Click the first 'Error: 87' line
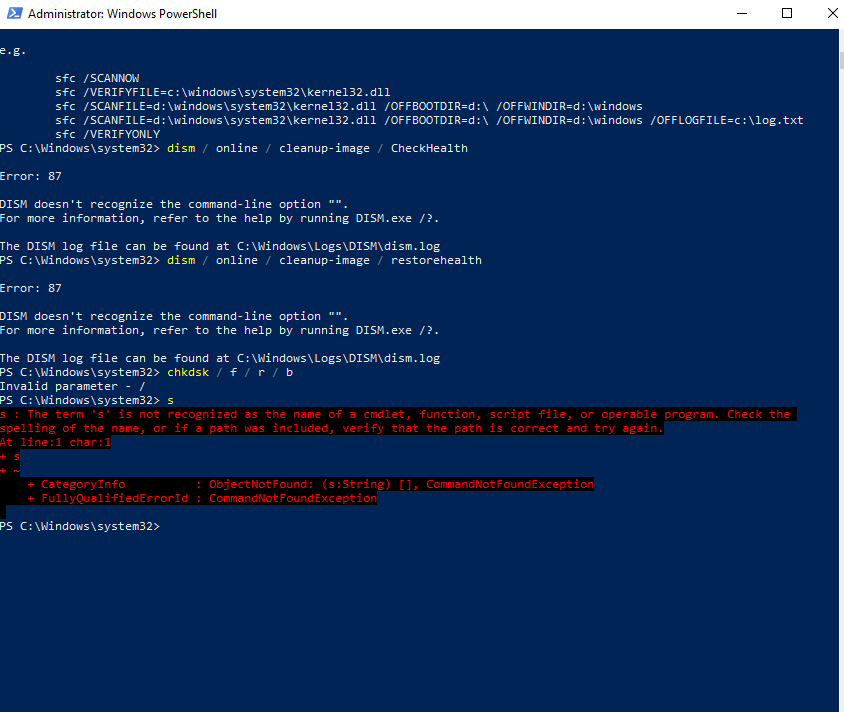This screenshot has width=844, height=712. [x=31, y=176]
